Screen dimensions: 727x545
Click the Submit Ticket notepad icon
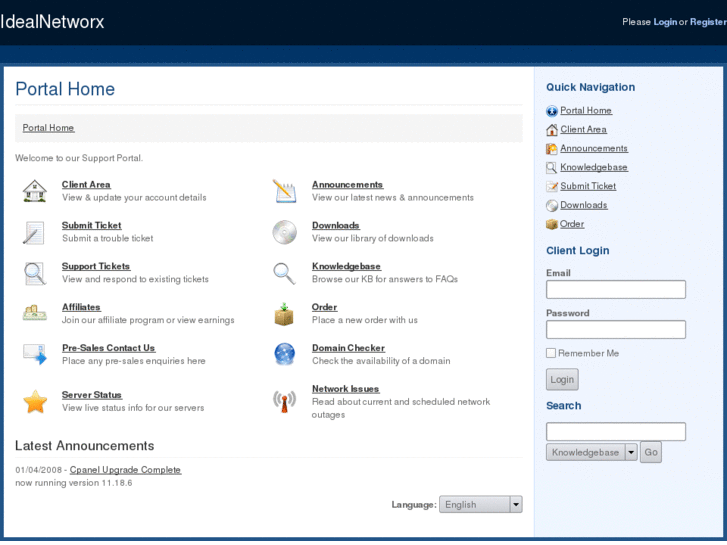point(35,232)
